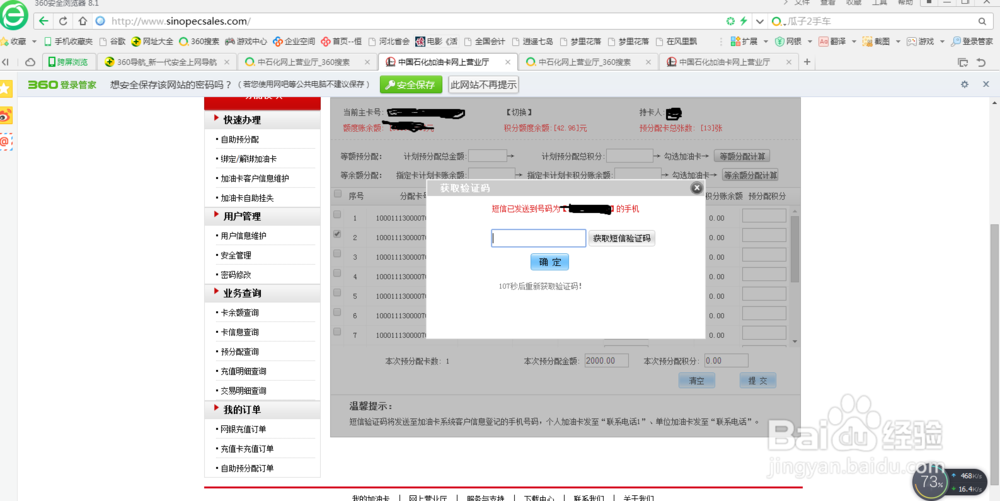Collapse the 快速办理 menu section
The height and width of the screenshot is (501, 1000).
(262, 120)
